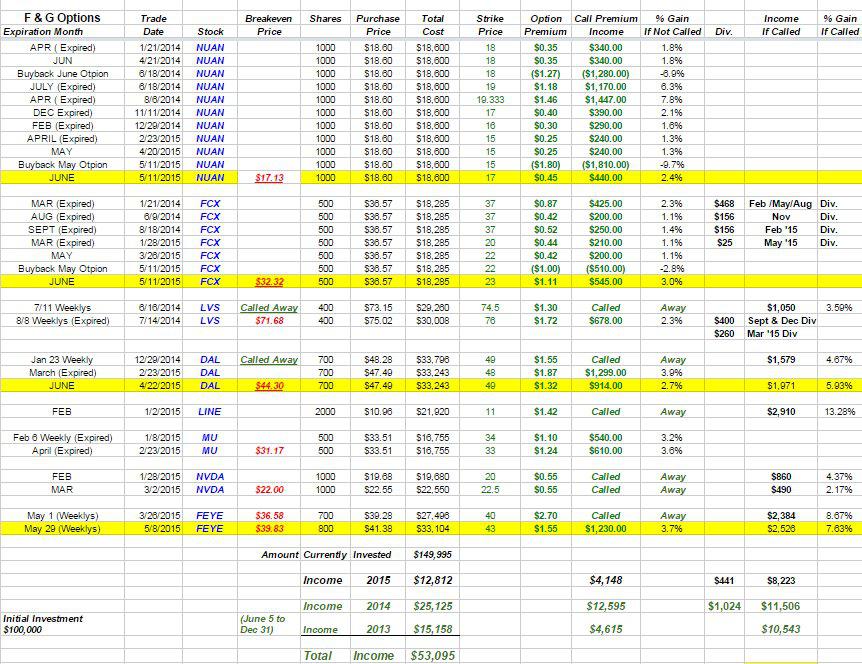
Task: Click the $1,230.00 FEYE premium cell
Action: (x=606, y=528)
